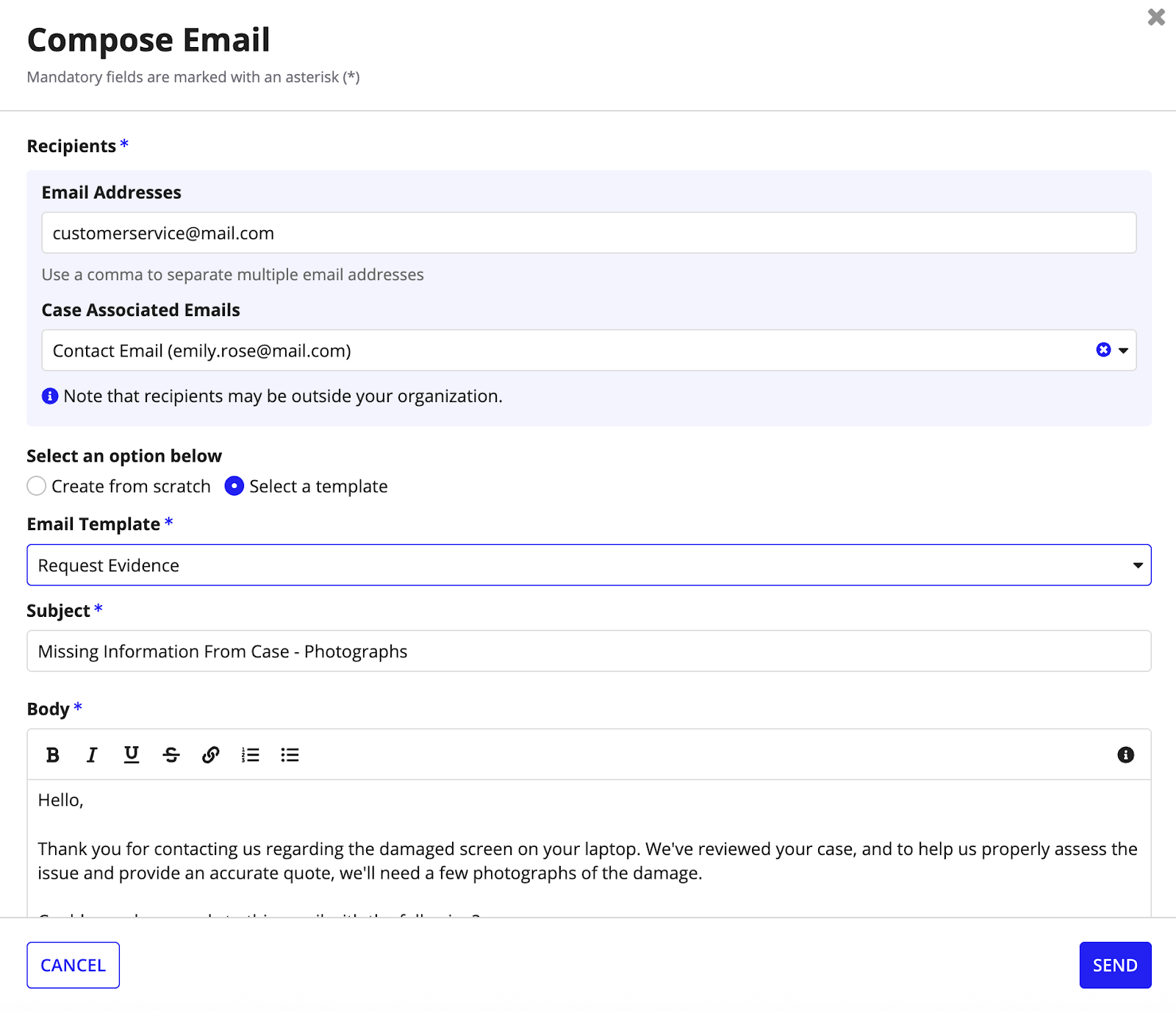Click the 'Select an option below' label

coord(124,456)
